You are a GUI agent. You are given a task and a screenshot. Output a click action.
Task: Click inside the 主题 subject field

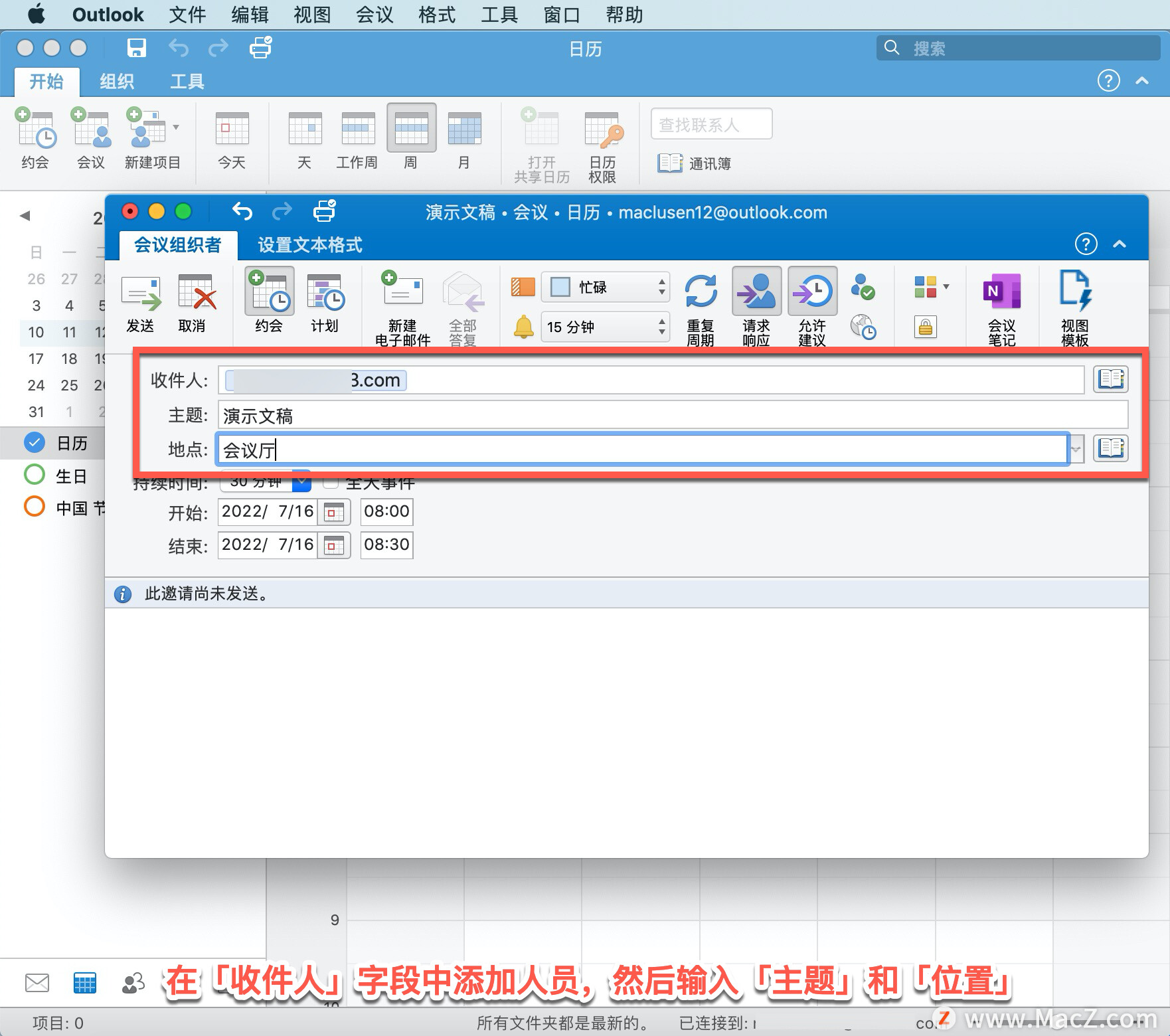[x=598, y=414]
